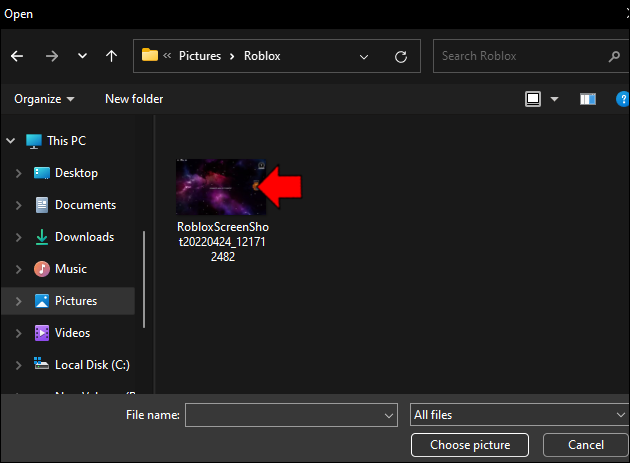Expand the Pictures tree node
The image size is (630, 463).
pos(18,301)
